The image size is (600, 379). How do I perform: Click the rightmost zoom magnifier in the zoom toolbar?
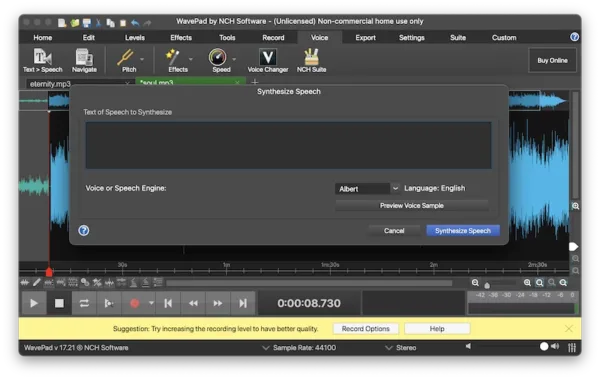click(563, 283)
